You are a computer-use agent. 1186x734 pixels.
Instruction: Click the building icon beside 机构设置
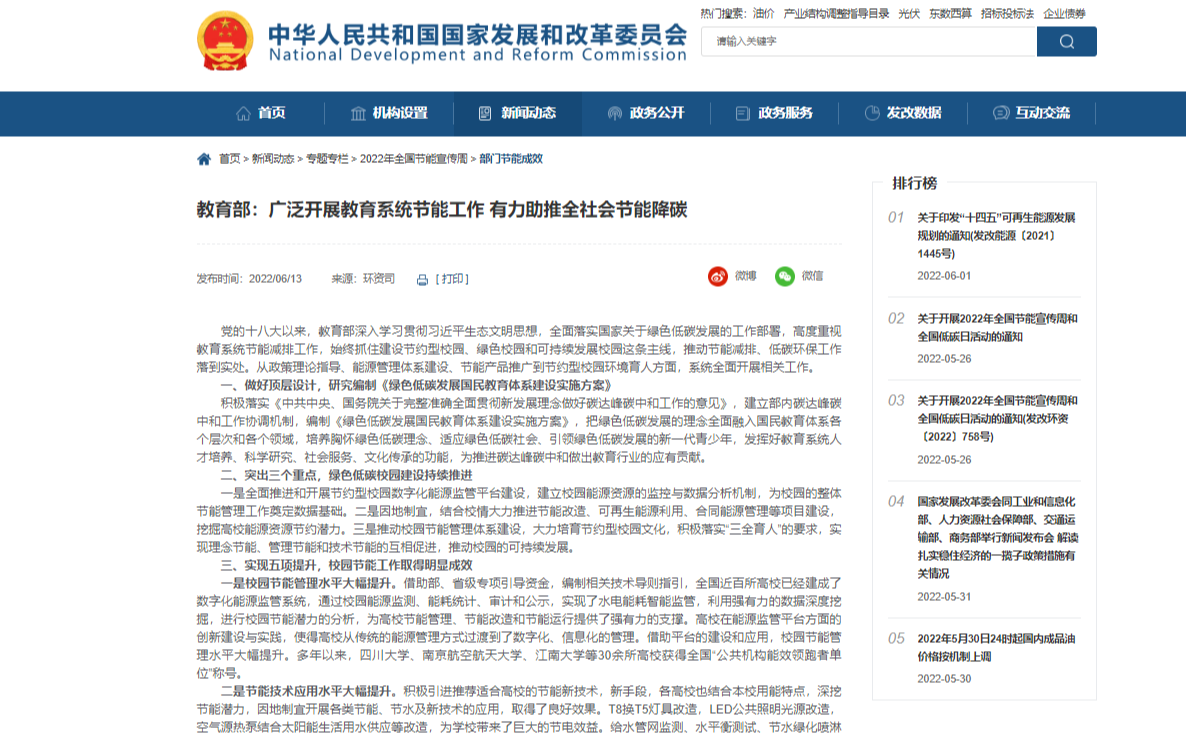pyautogui.click(x=358, y=114)
